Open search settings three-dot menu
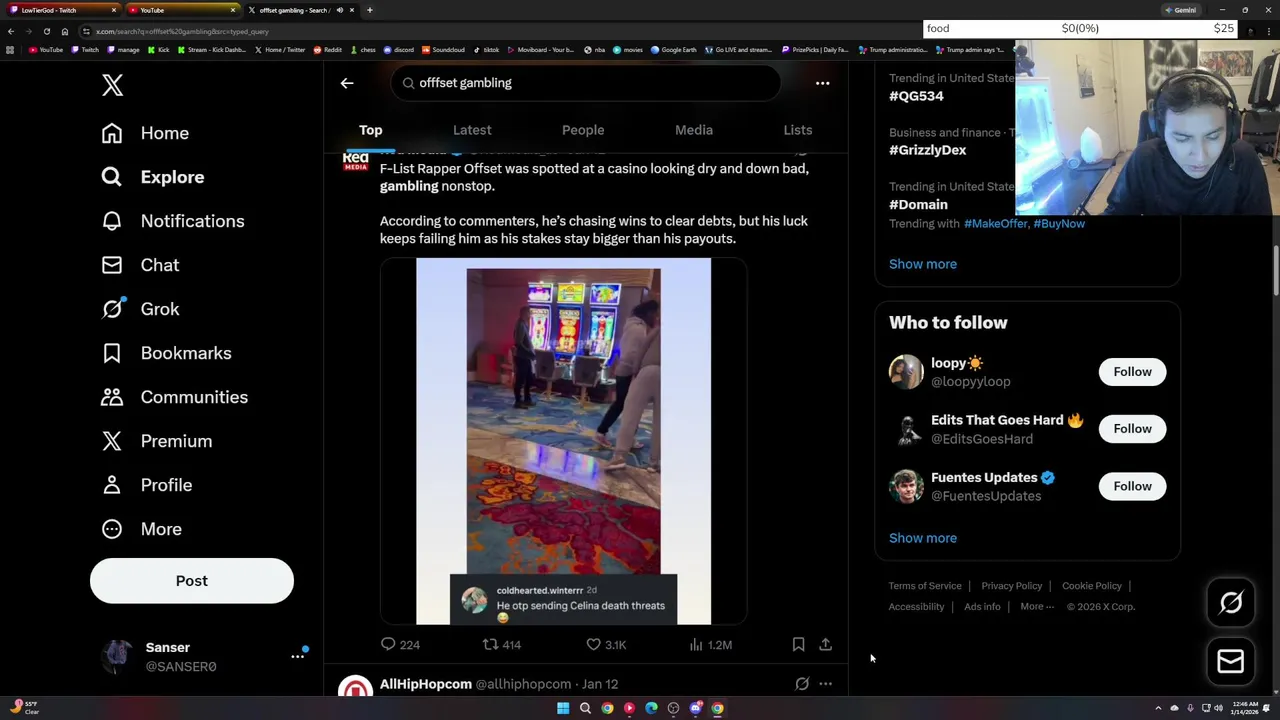Screen dimensions: 1280x720 (x=822, y=83)
